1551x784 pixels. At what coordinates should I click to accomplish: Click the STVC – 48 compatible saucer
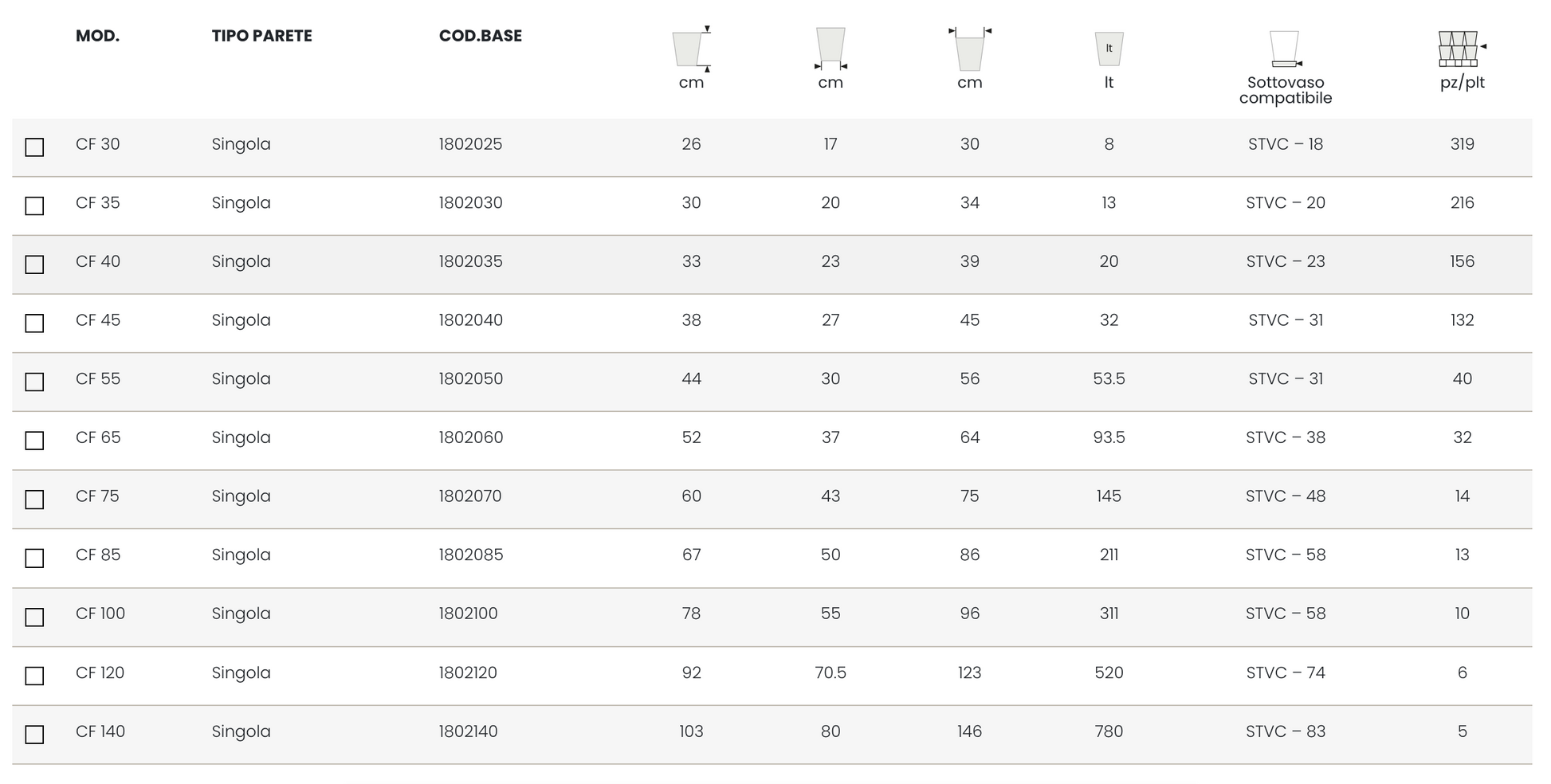pos(1285,496)
